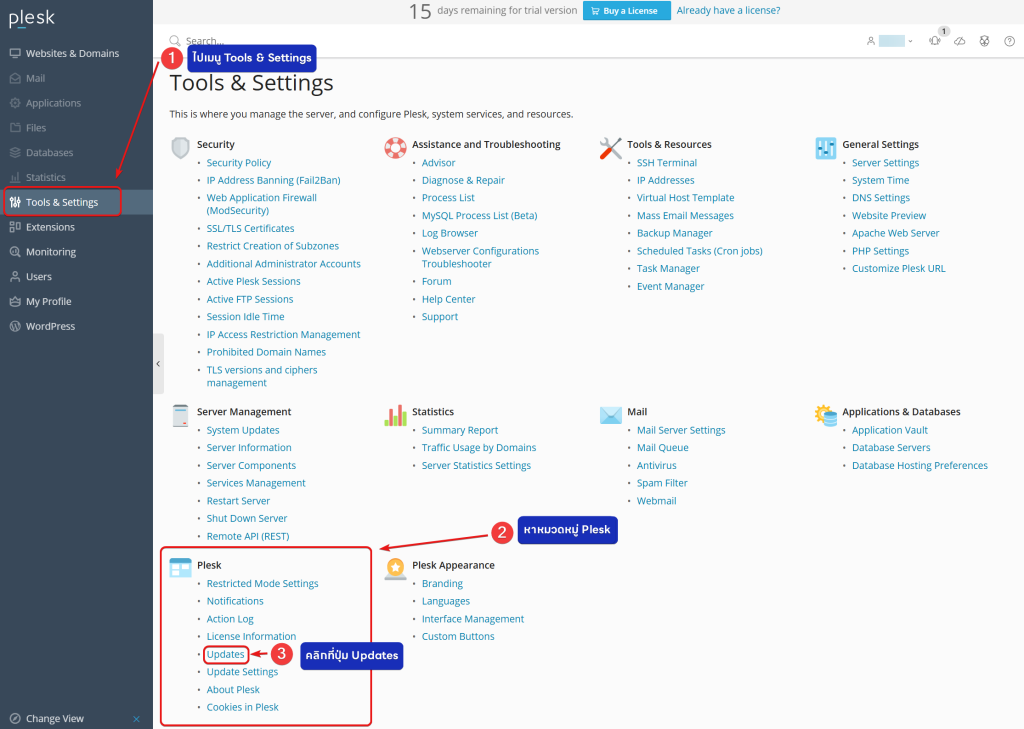Select Extensions in the sidebar
Image resolution: width=1024 pixels, height=729 pixels.
pyautogui.click(x=50, y=227)
